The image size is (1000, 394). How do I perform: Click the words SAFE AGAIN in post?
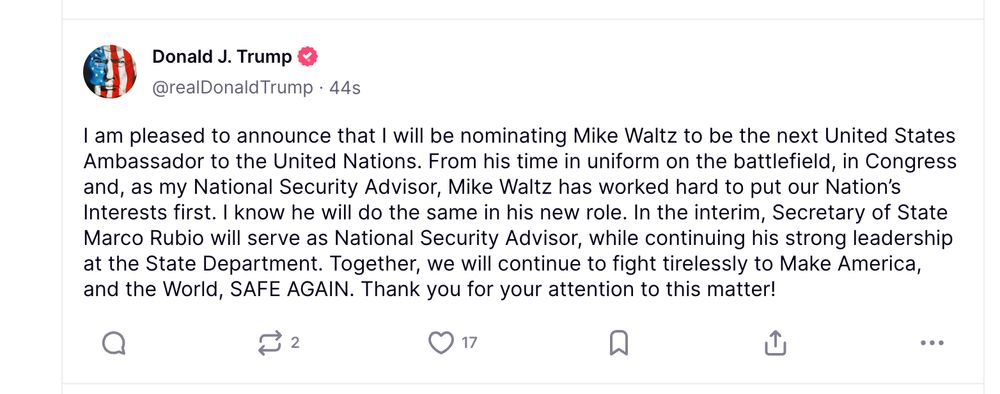point(291,290)
